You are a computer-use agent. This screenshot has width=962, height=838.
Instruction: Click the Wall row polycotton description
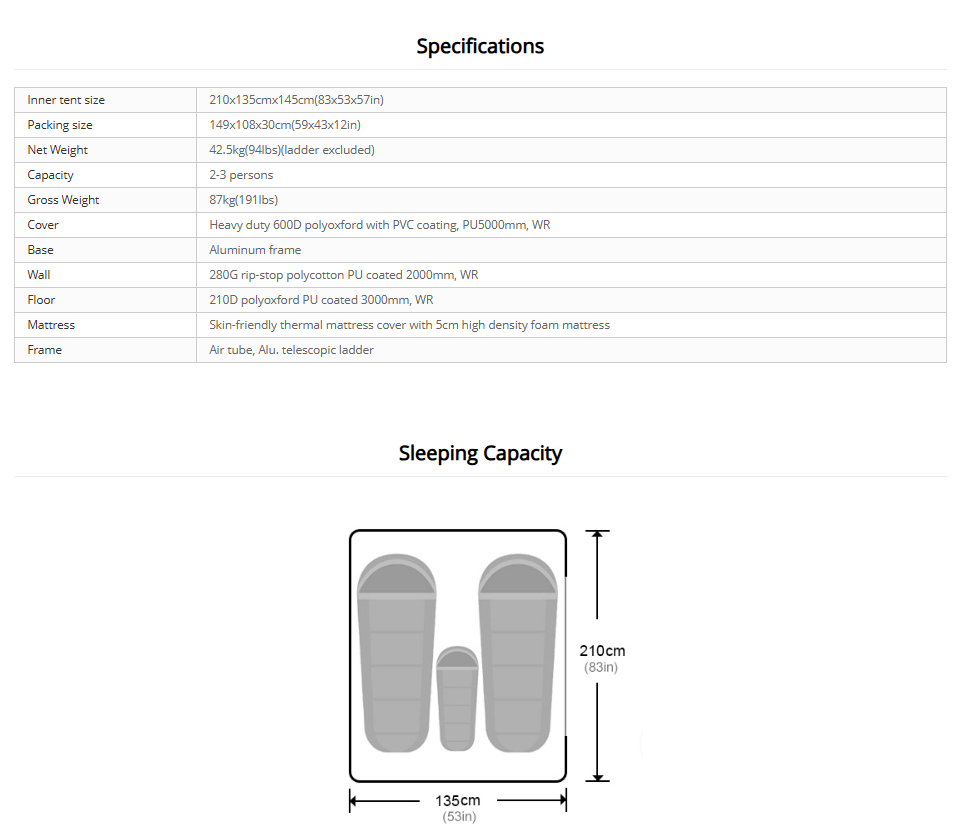(x=343, y=275)
